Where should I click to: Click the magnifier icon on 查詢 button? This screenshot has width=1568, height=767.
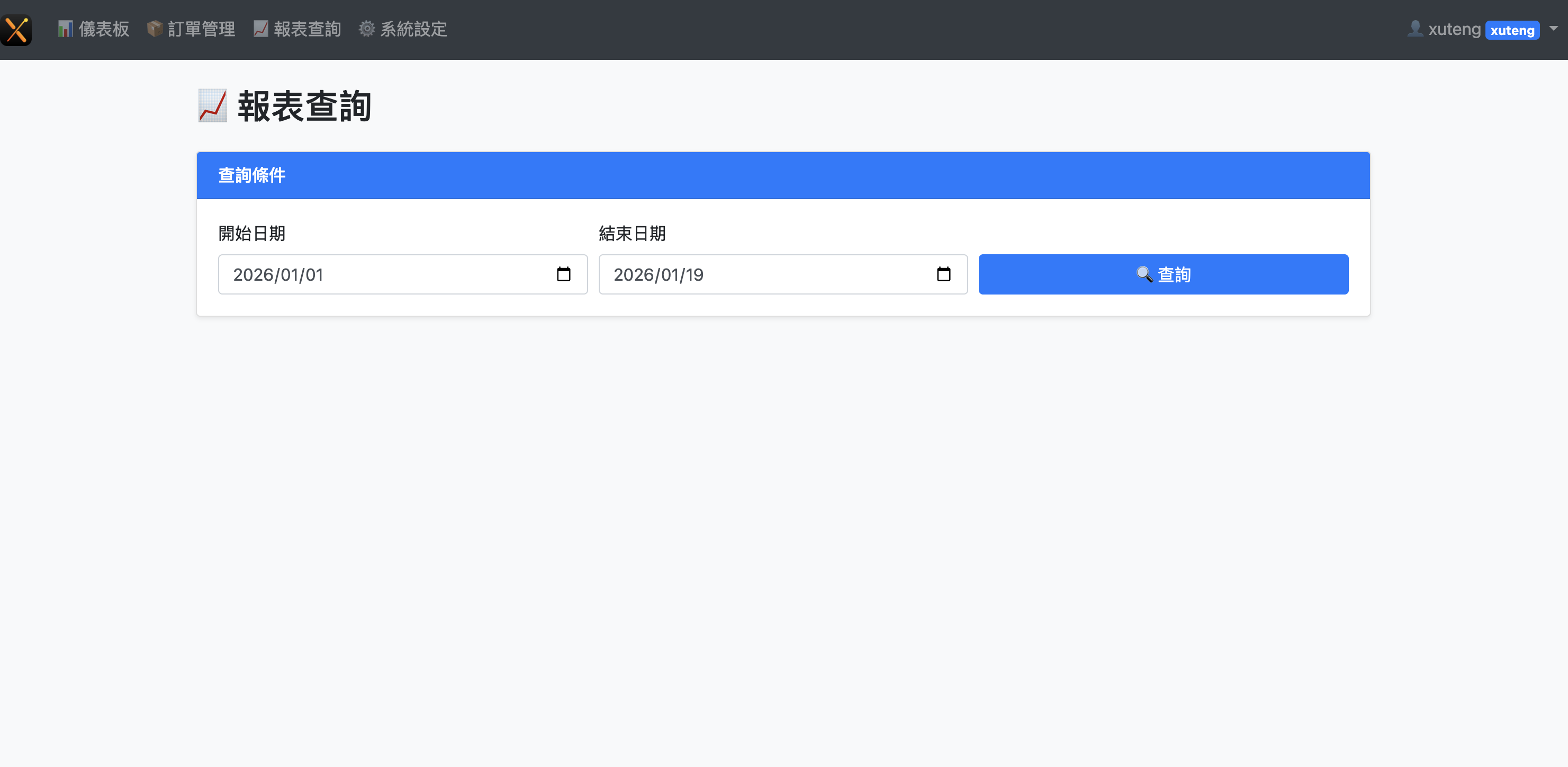click(x=1144, y=274)
